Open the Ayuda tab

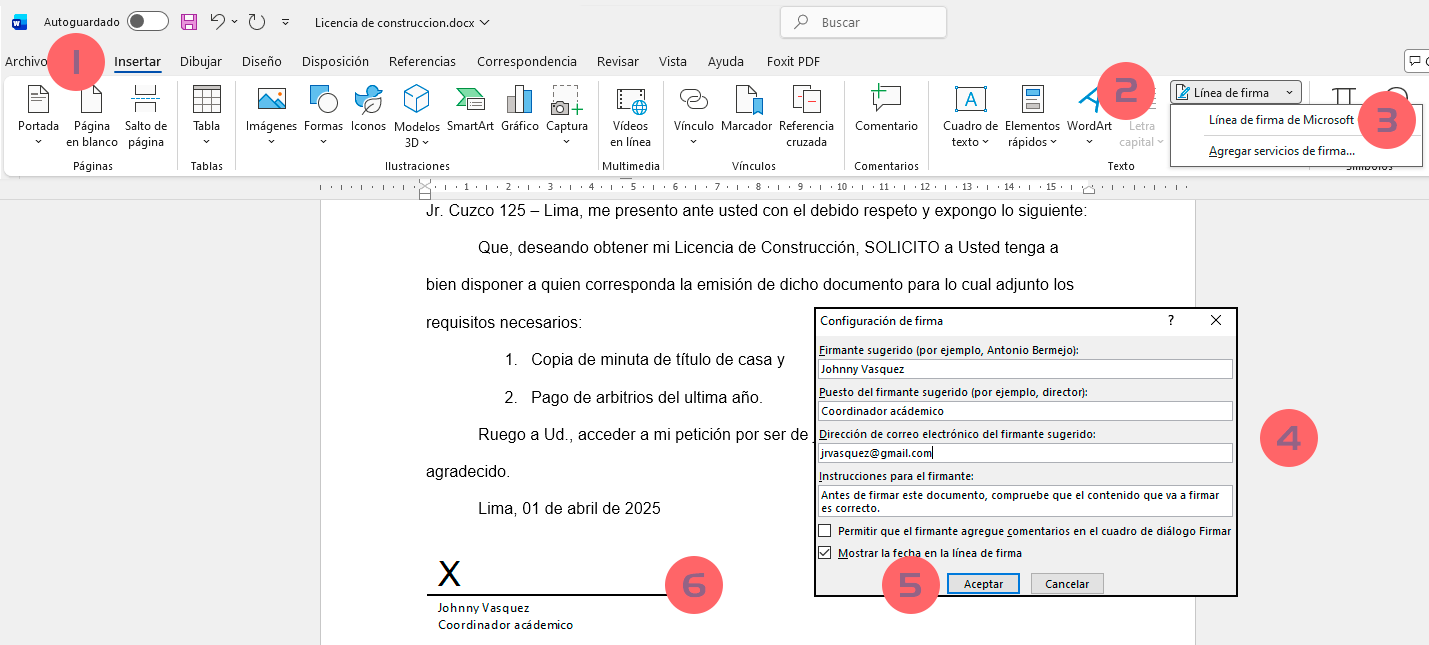pyautogui.click(x=726, y=62)
